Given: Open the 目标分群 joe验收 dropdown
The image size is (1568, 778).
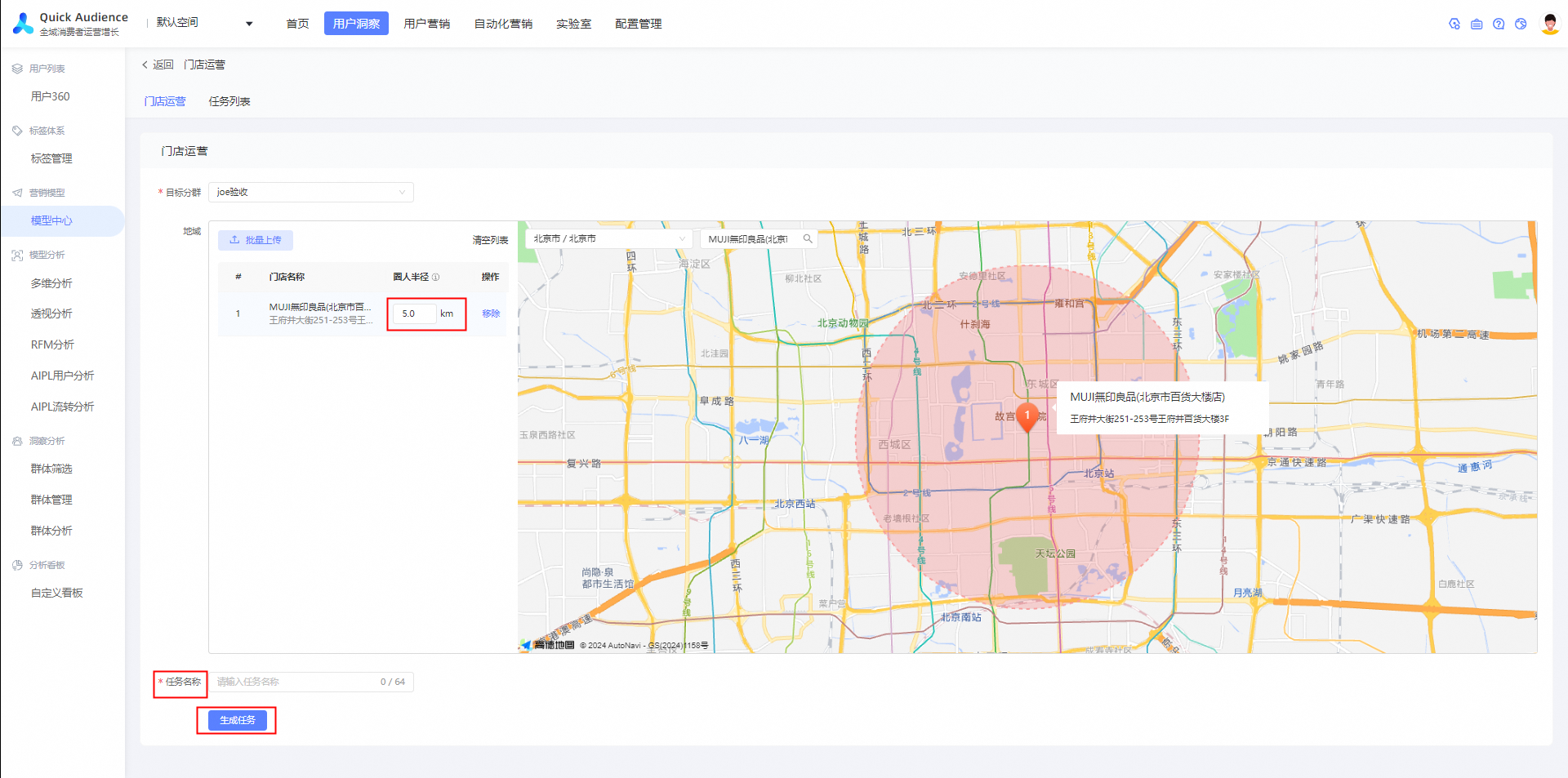Looking at the screenshot, I should pyautogui.click(x=311, y=192).
